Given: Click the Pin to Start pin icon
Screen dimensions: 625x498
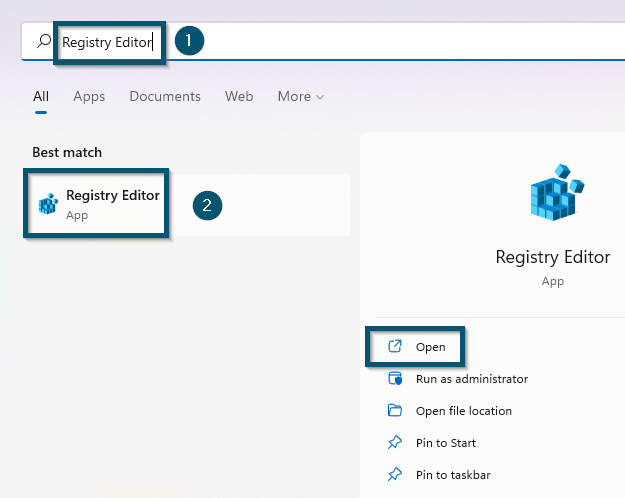Looking at the screenshot, I should (x=395, y=442).
